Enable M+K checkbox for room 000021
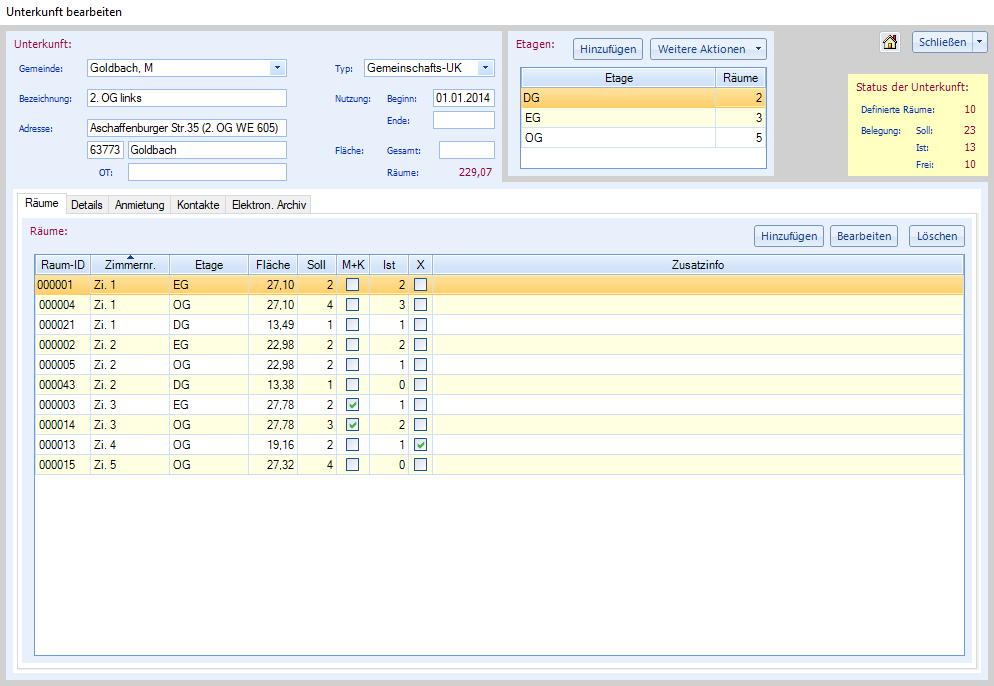Viewport: 994px width, 686px height. point(352,325)
